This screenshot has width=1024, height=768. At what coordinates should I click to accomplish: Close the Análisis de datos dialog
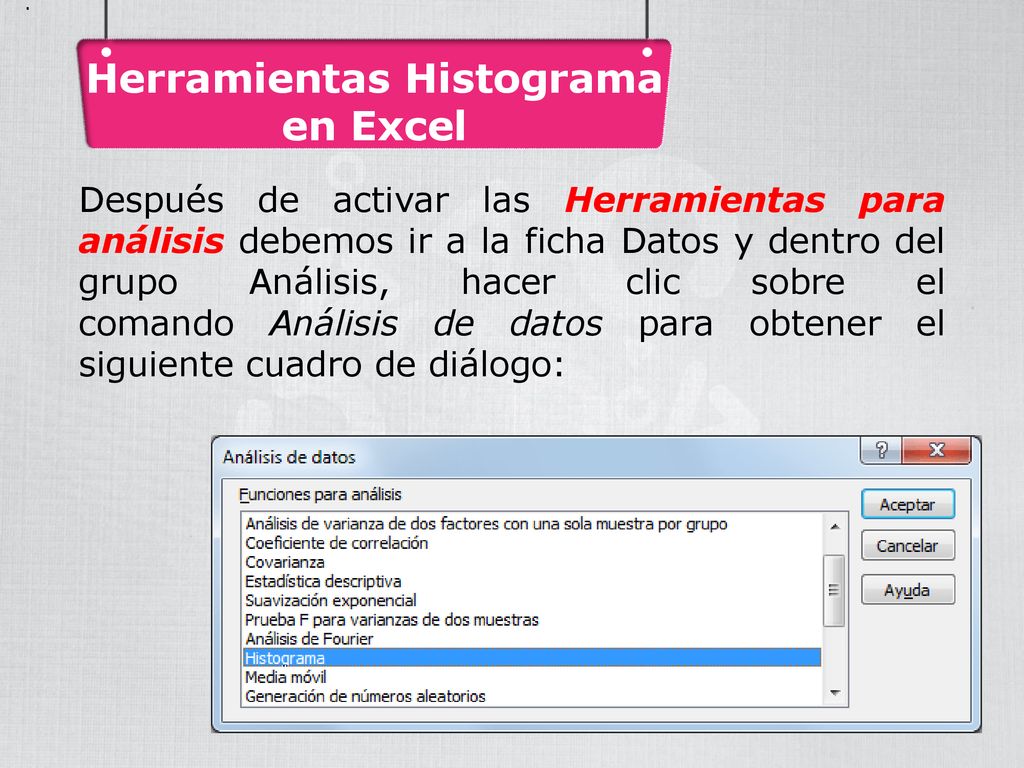tap(936, 450)
